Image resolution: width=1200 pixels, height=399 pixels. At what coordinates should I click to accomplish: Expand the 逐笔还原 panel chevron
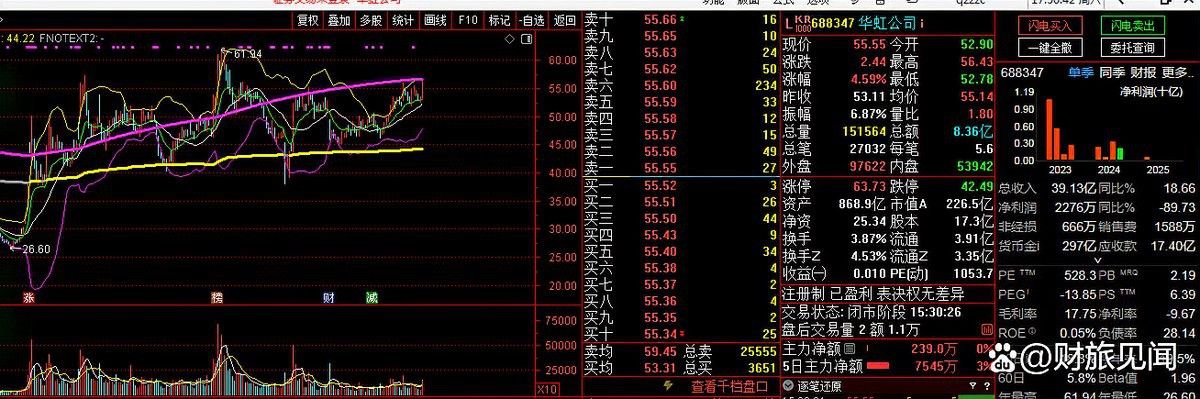(788, 386)
